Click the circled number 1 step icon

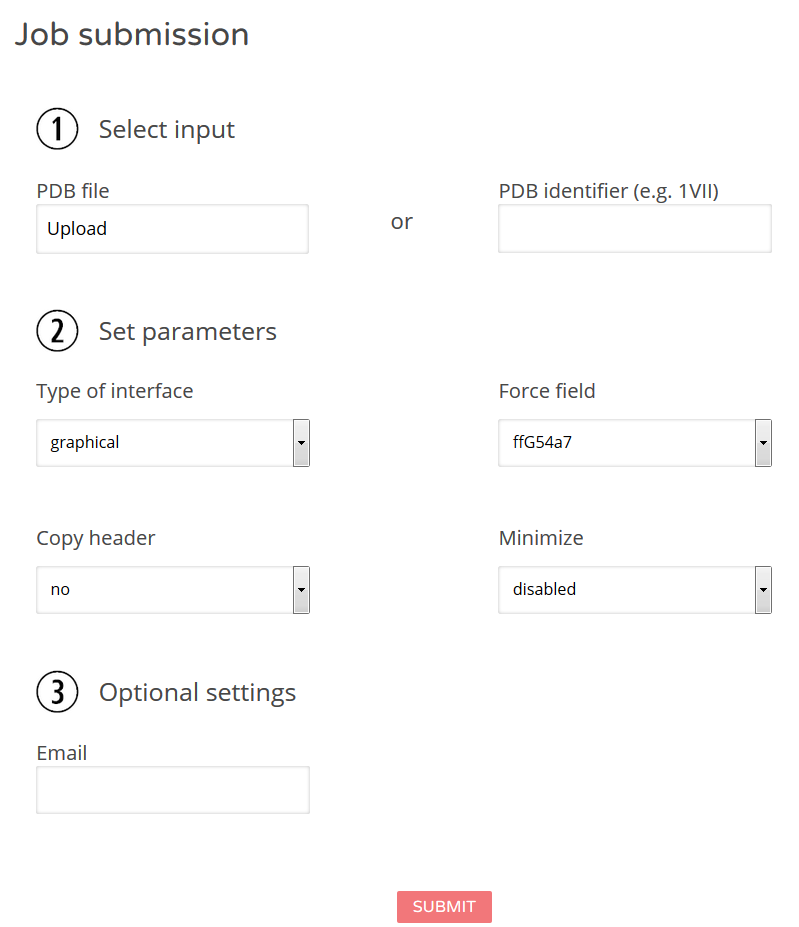point(57,129)
